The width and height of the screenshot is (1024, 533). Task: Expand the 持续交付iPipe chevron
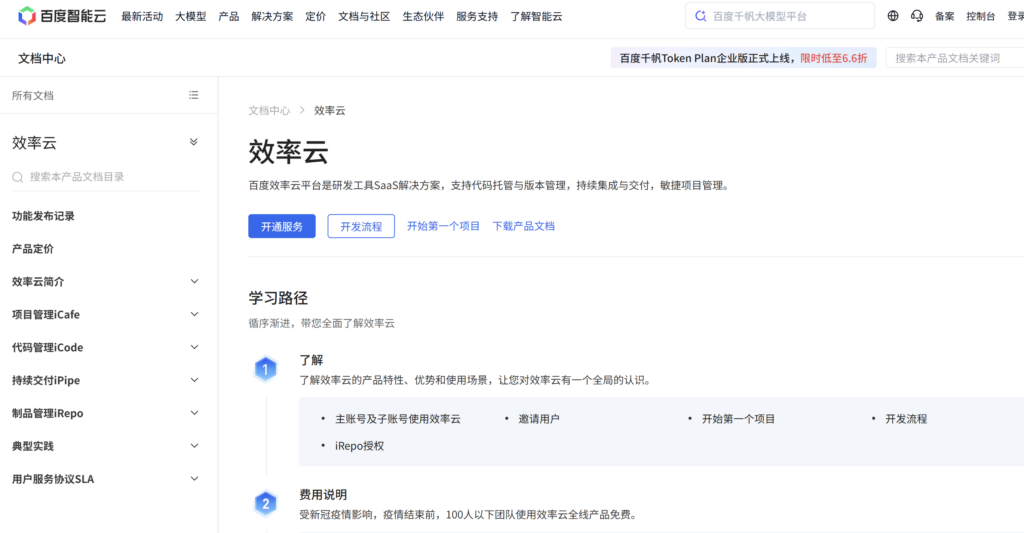[195, 380]
